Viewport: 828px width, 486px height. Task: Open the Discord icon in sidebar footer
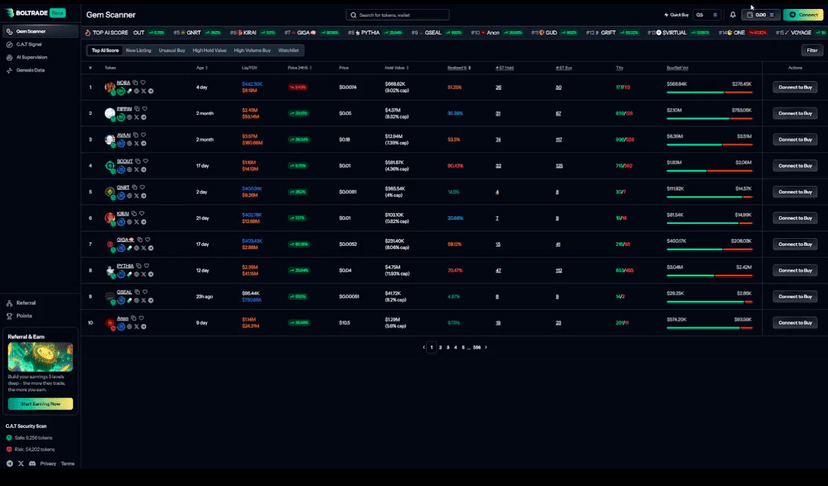[x=32, y=464]
